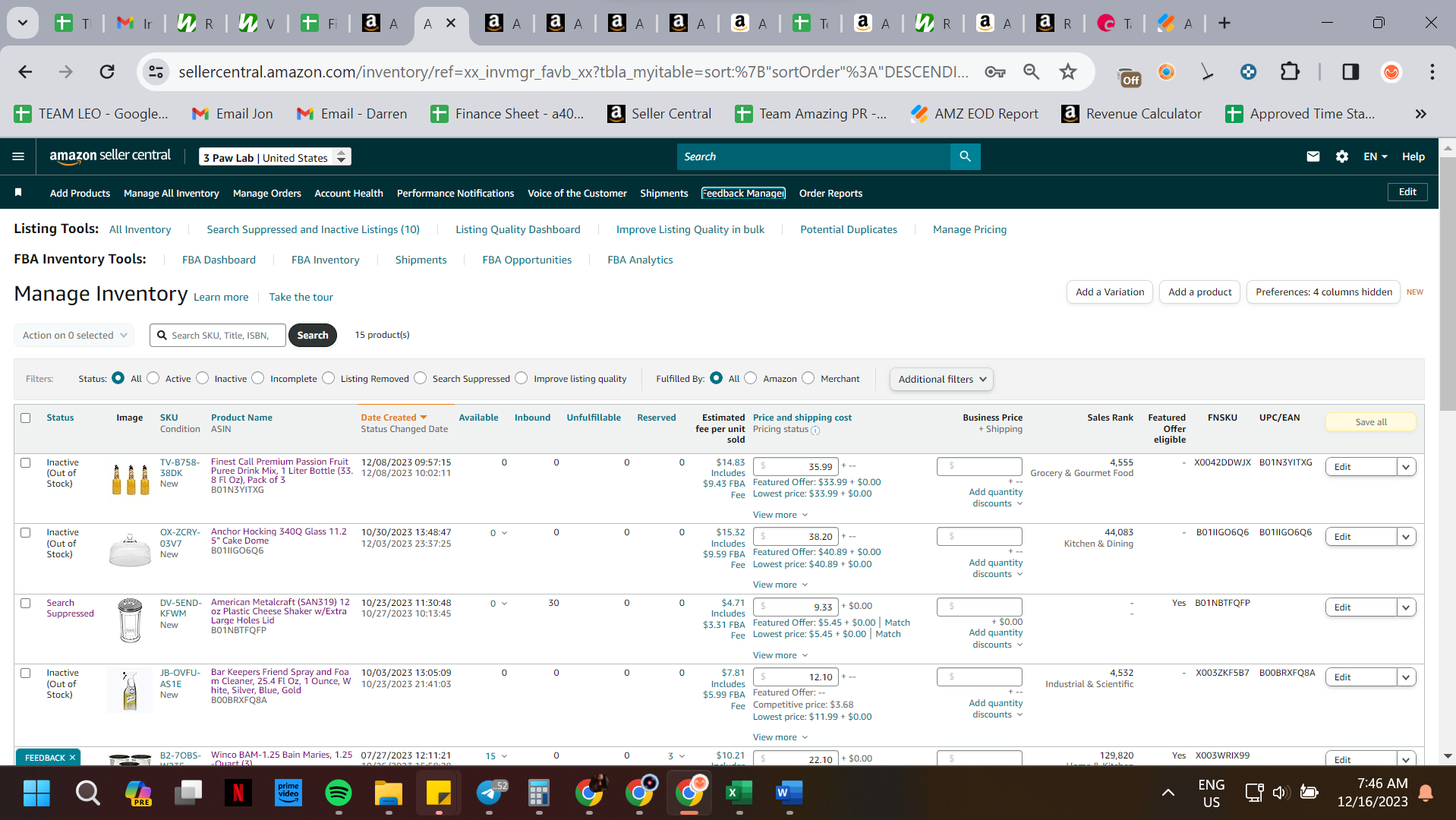Select the Inactive status filter
The width and height of the screenshot is (1456, 820).
(203, 378)
